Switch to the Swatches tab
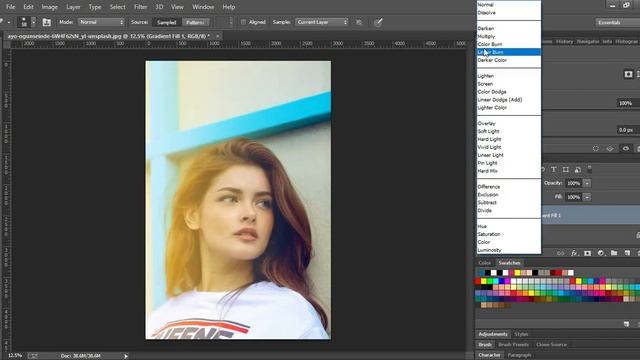Viewport: 640px width, 360px height. pyautogui.click(x=509, y=263)
